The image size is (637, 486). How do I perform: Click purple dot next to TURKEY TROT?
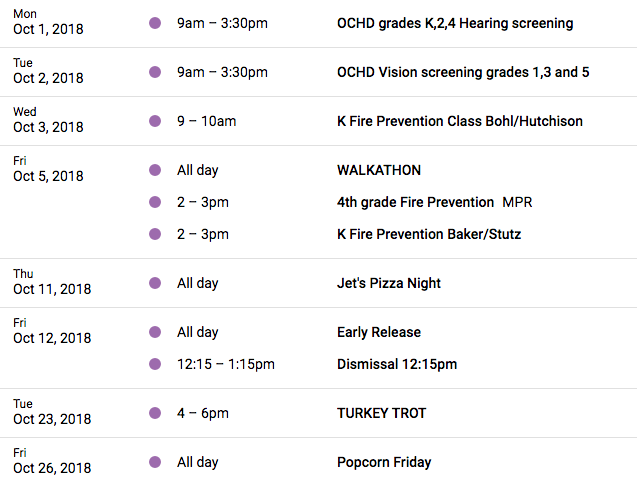coord(155,413)
